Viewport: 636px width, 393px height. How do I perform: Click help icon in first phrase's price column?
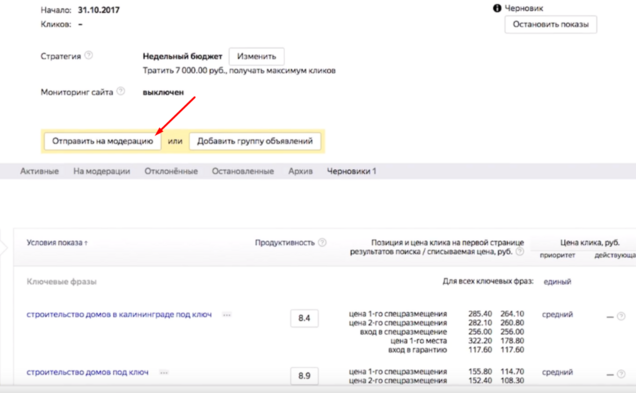coord(621,316)
